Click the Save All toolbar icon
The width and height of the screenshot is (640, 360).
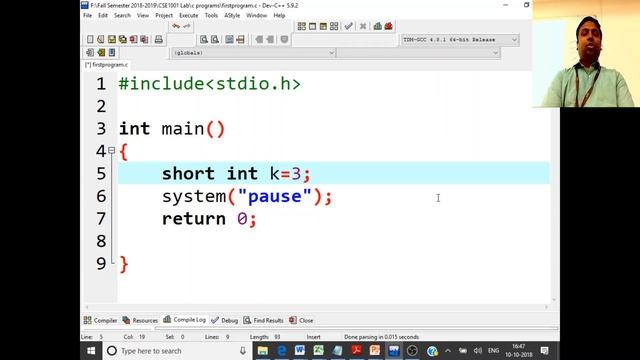123,40
